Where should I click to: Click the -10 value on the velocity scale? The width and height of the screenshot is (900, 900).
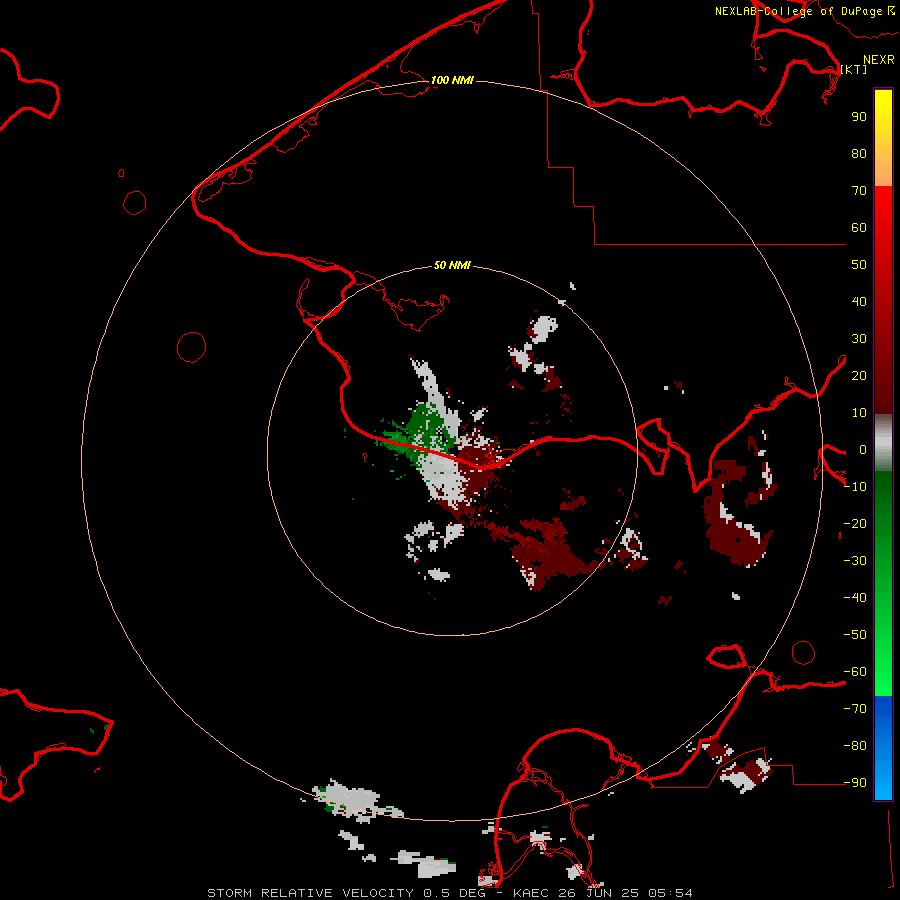tap(855, 487)
